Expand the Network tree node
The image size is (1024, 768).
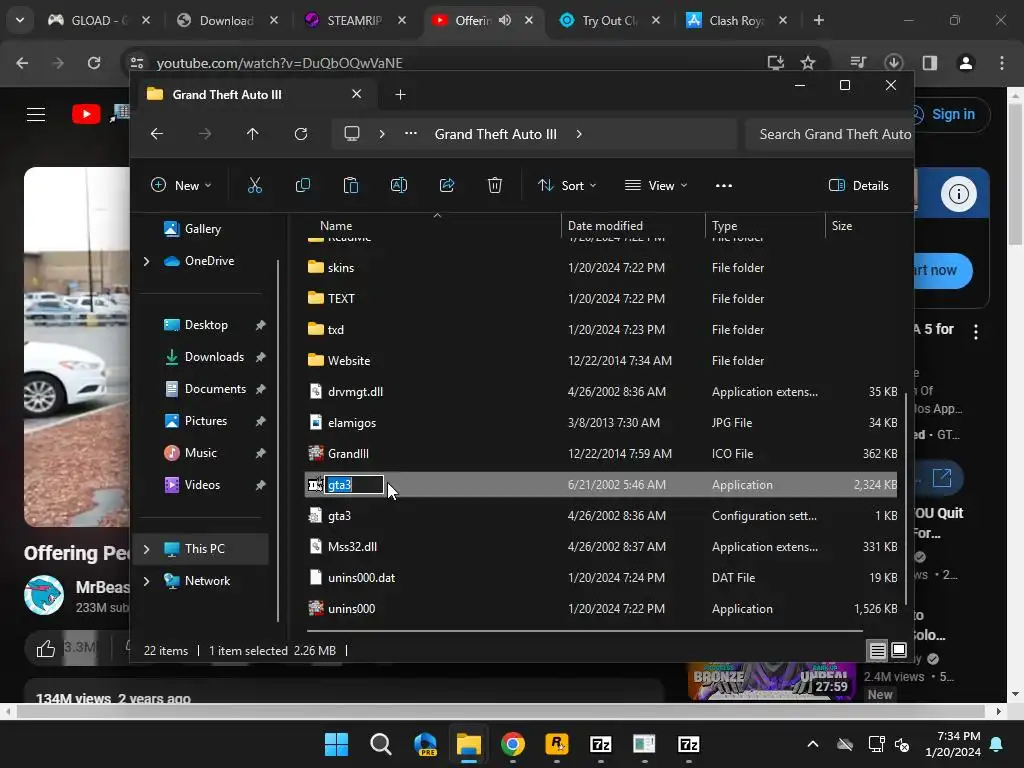pyautogui.click(x=146, y=581)
